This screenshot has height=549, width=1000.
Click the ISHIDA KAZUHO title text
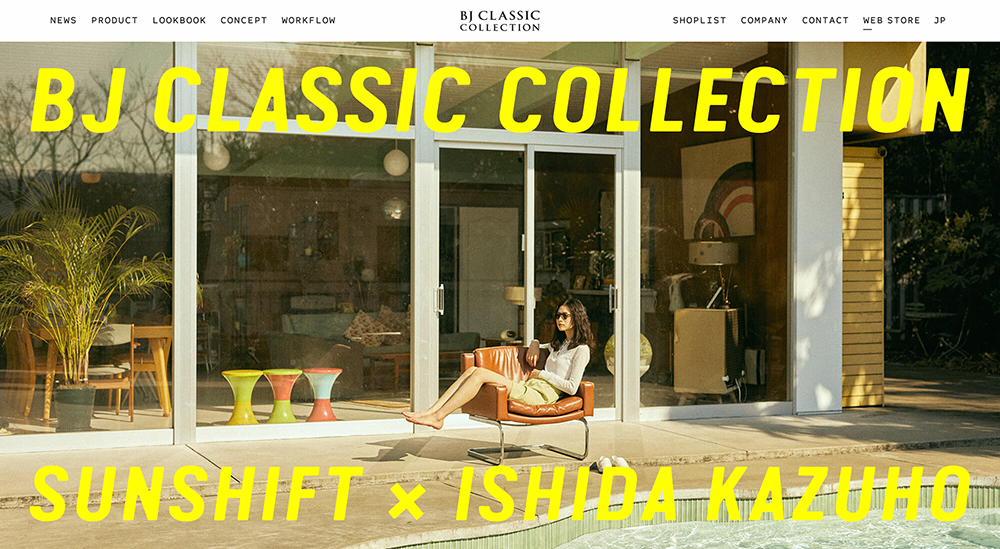[713, 494]
